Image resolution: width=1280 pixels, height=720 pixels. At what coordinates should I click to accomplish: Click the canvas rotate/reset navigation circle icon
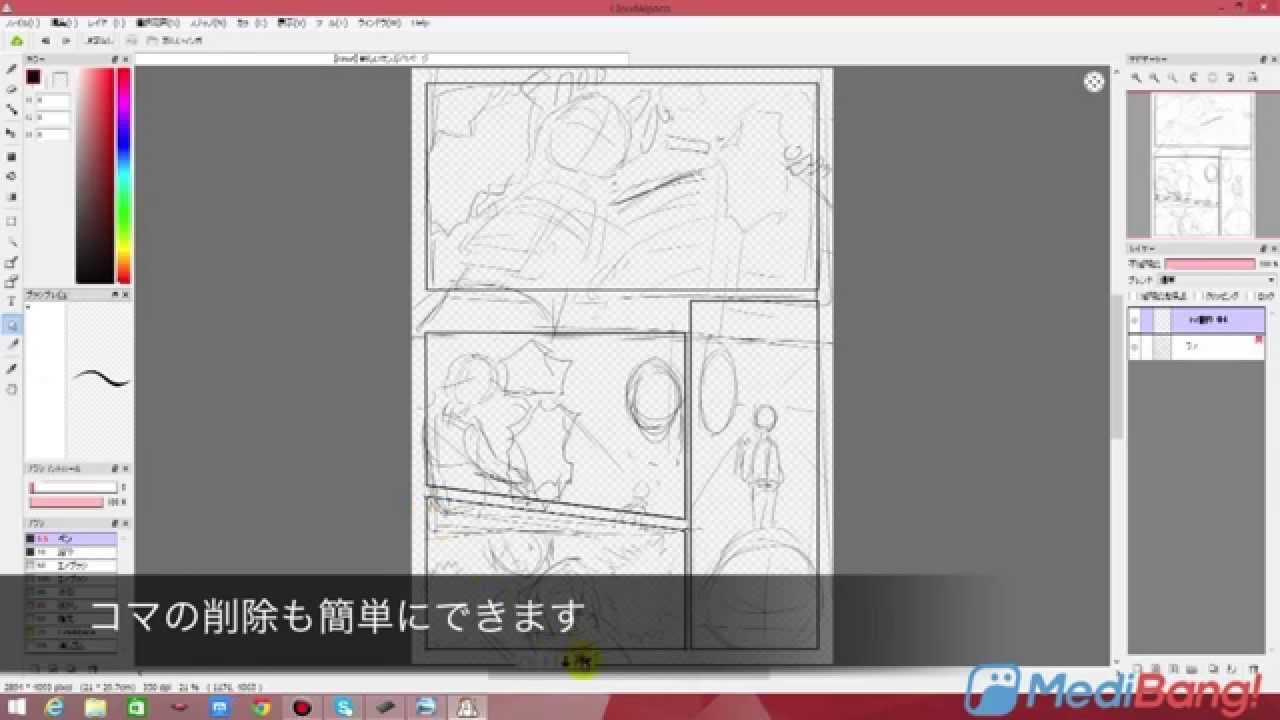pos(1094,82)
